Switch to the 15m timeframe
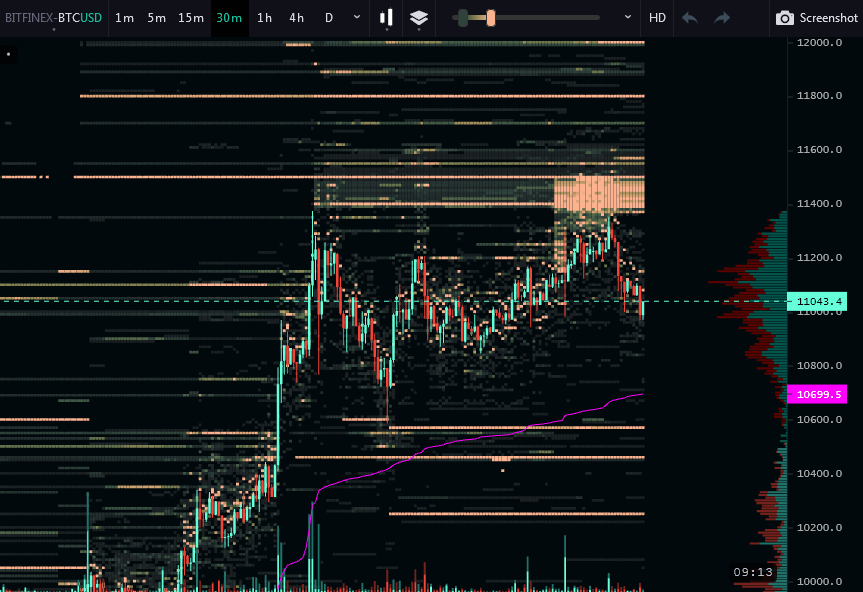 tap(191, 18)
